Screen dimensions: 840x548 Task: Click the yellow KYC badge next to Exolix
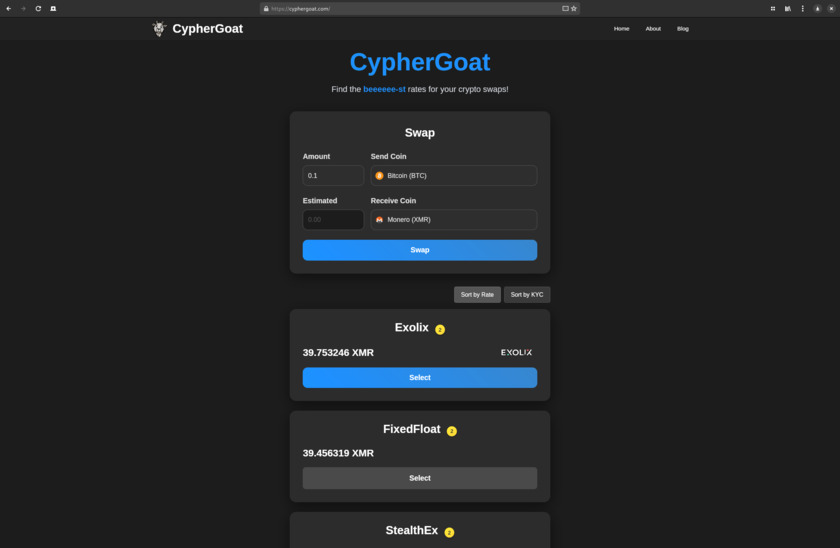tap(440, 329)
